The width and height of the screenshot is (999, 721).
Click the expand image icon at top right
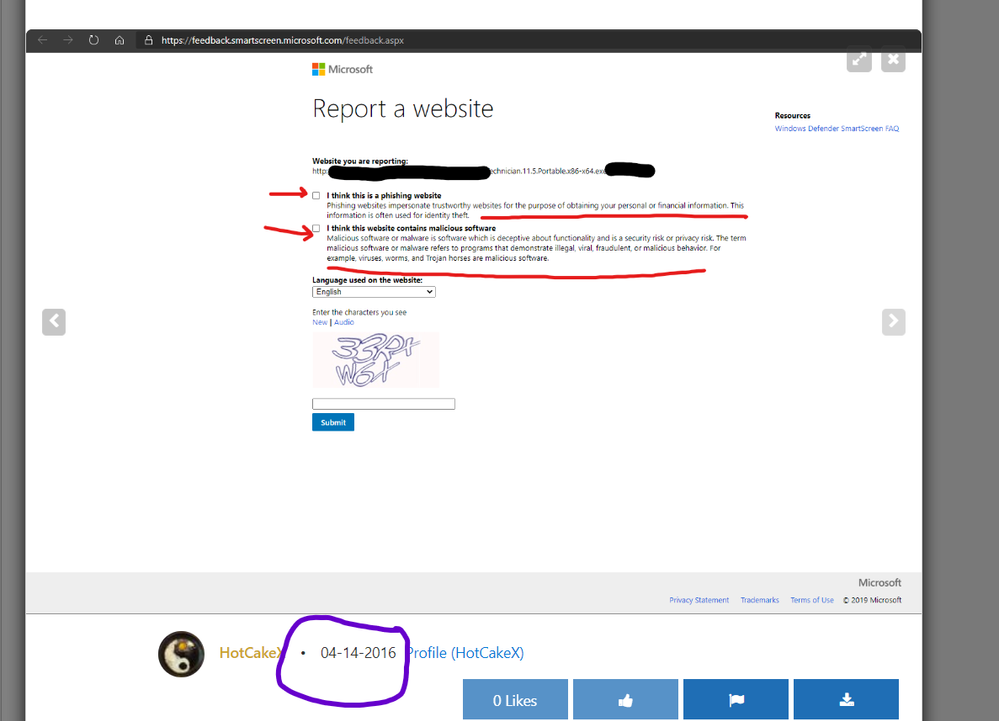859,60
